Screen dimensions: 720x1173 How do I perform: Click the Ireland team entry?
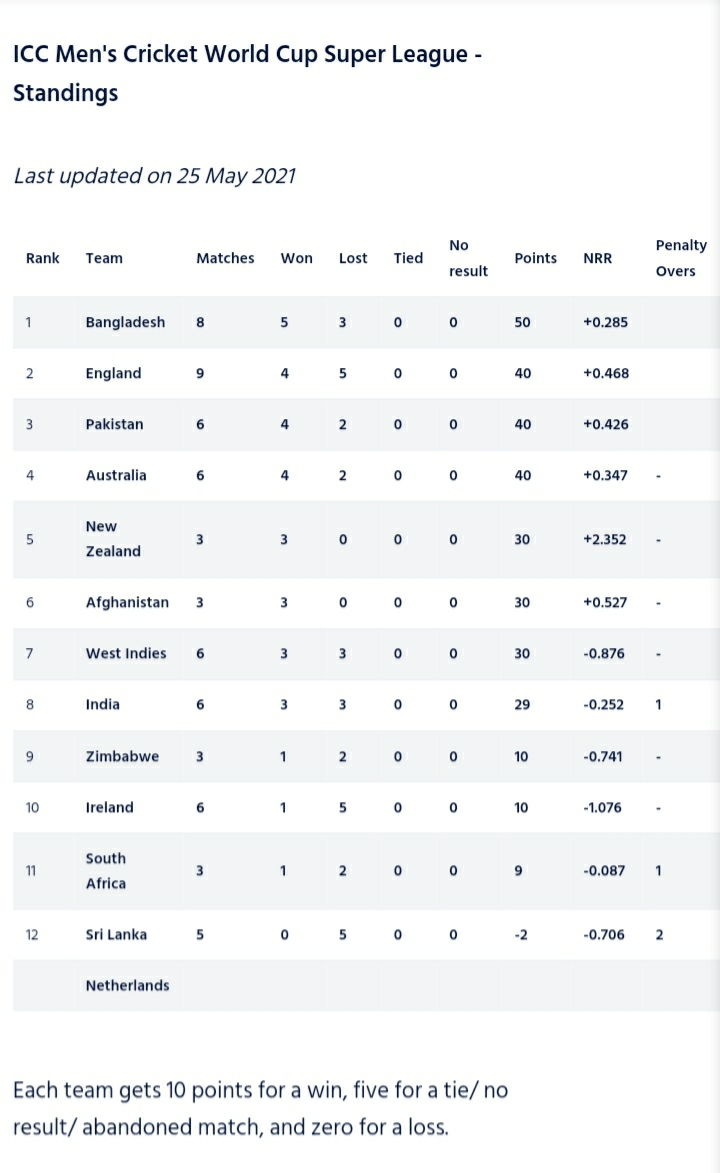109,807
